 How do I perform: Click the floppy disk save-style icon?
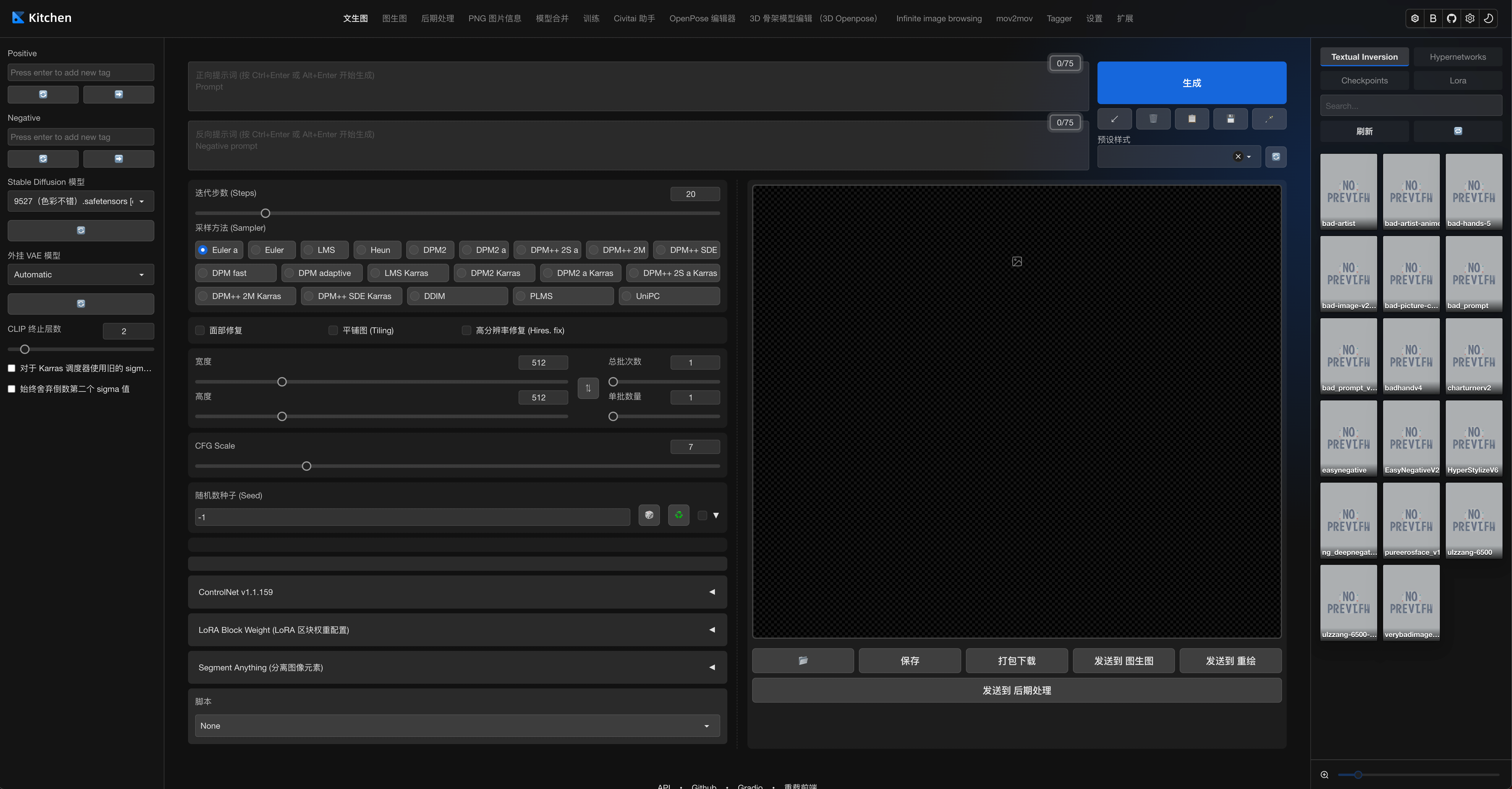pos(1230,119)
